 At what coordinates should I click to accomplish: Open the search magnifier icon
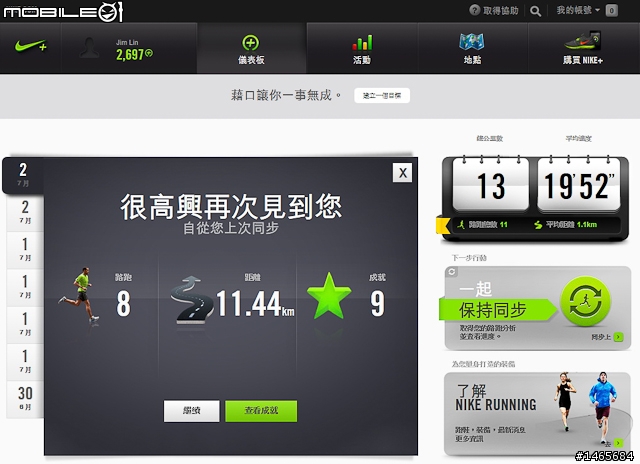pyautogui.click(x=536, y=11)
